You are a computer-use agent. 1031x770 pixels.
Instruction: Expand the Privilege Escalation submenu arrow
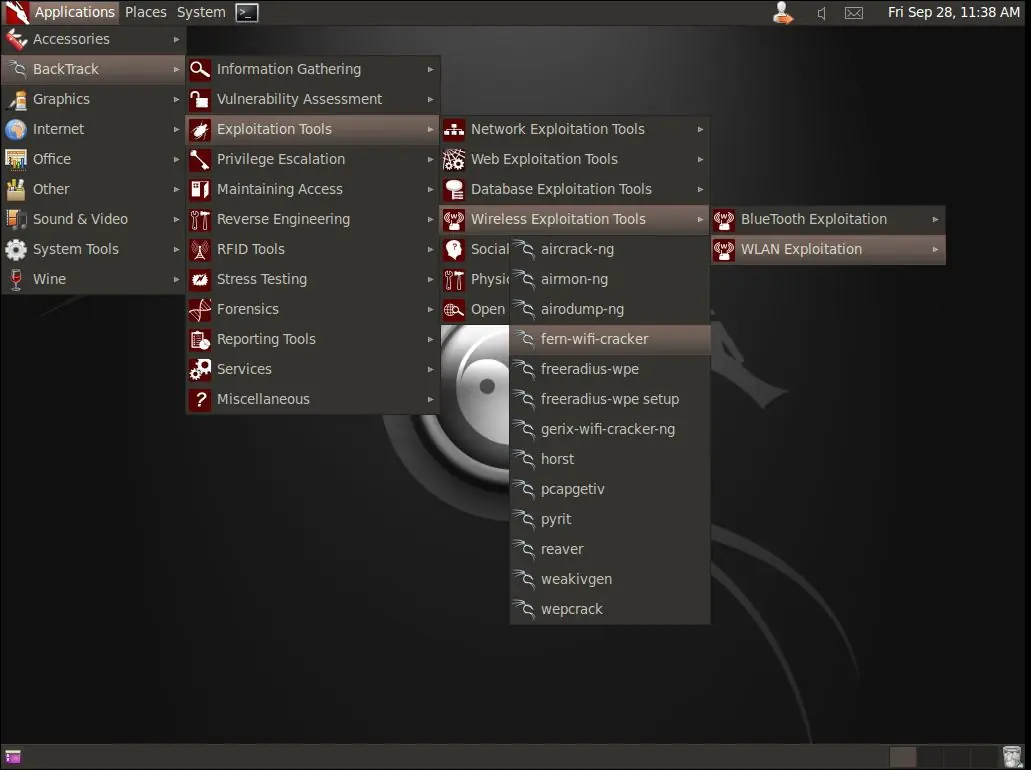pyautogui.click(x=430, y=159)
